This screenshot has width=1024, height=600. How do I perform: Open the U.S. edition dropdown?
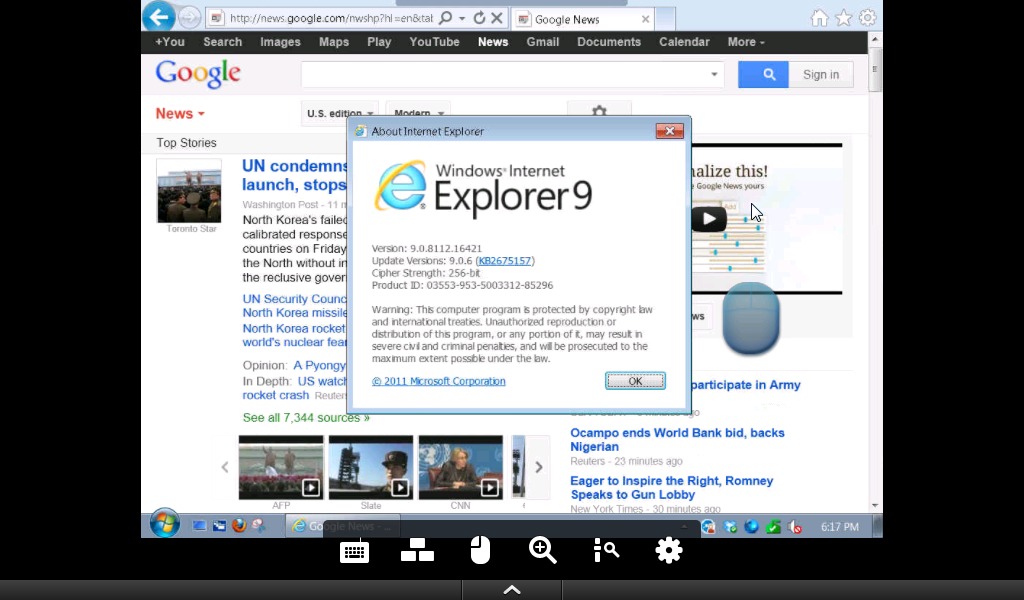340,113
